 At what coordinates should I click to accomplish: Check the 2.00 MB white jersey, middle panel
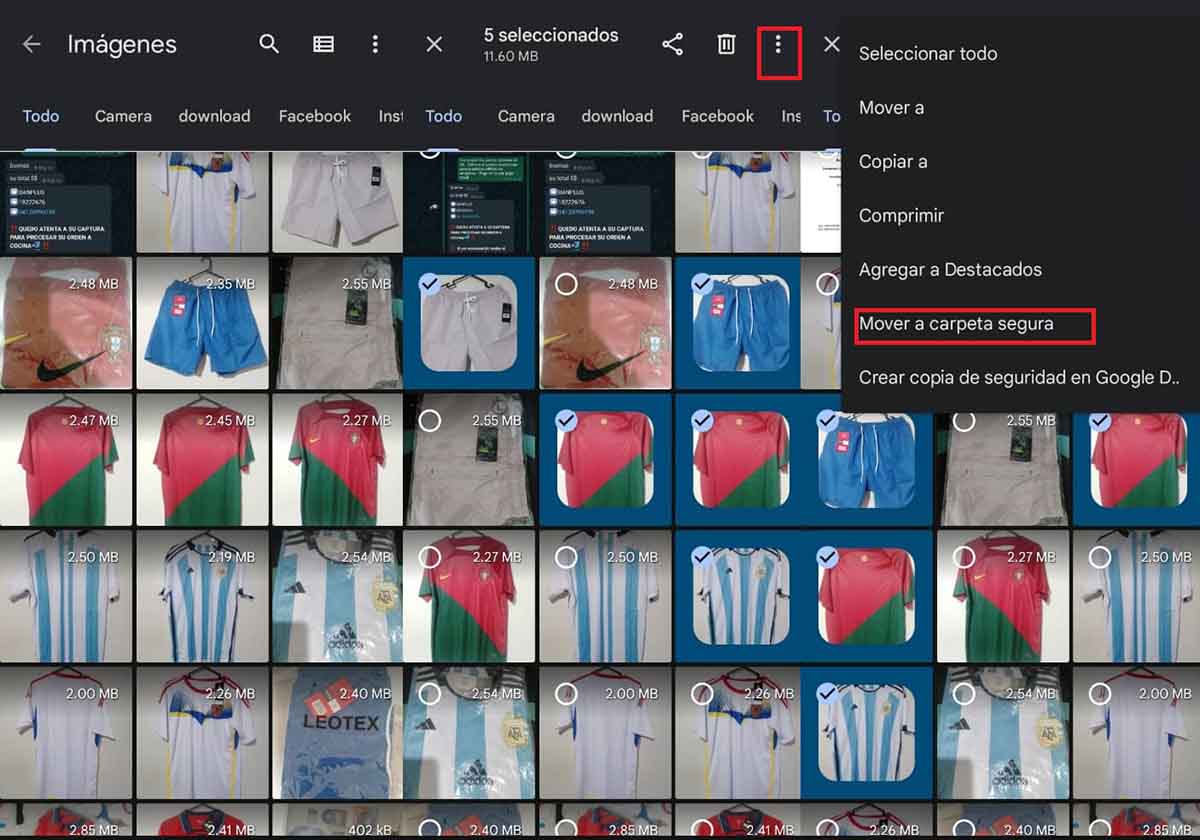[565, 693]
